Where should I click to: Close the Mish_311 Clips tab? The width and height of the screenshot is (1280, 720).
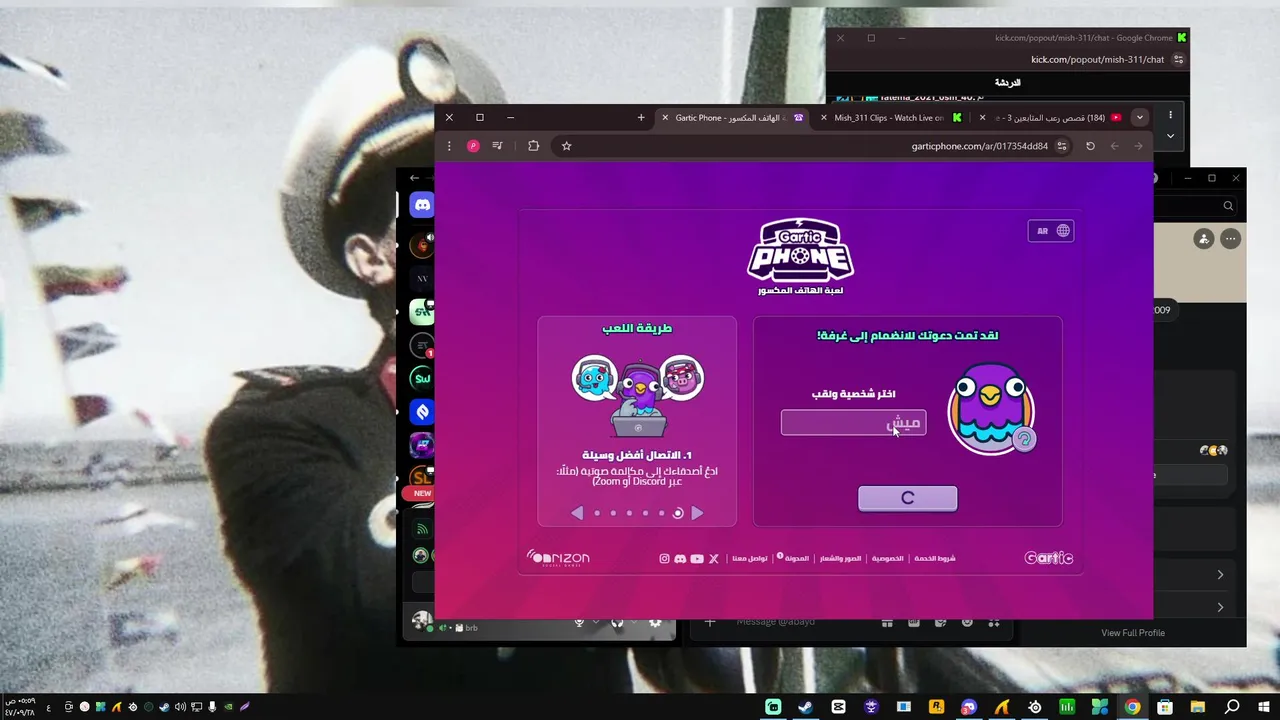click(824, 118)
